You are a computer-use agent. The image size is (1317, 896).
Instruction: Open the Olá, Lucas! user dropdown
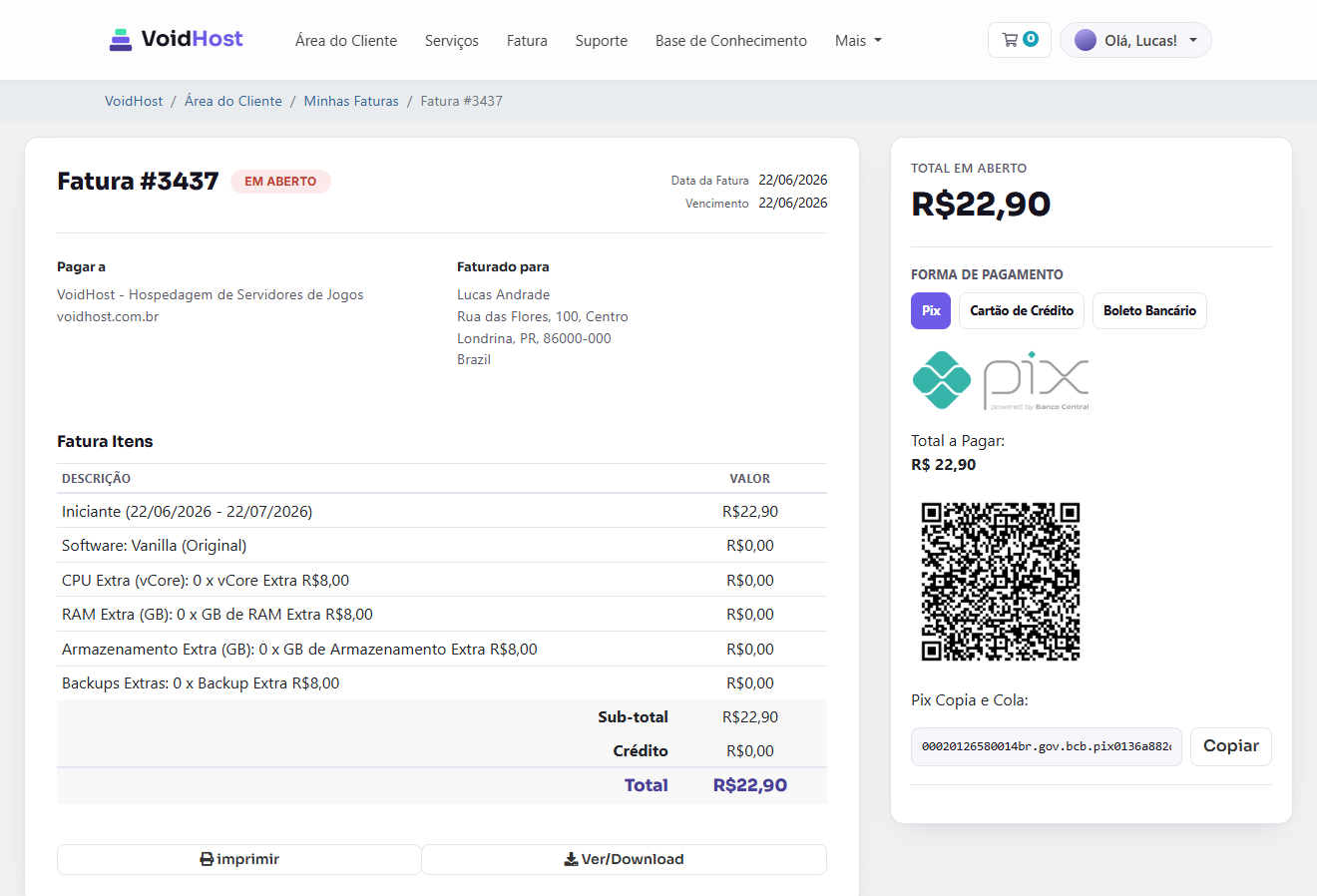click(x=1135, y=40)
